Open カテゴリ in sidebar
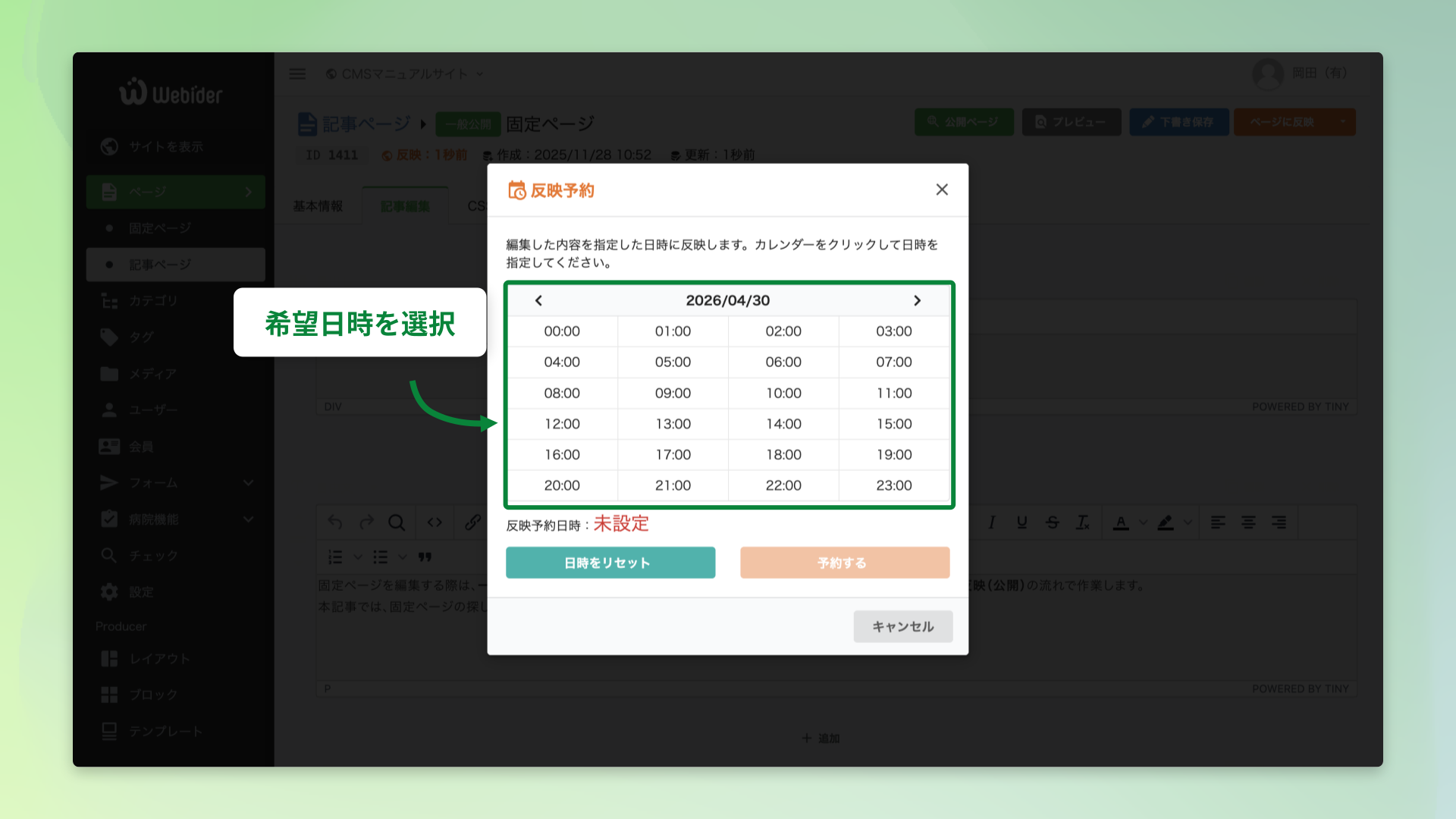The image size is (1456, 819). pos(176,301)
